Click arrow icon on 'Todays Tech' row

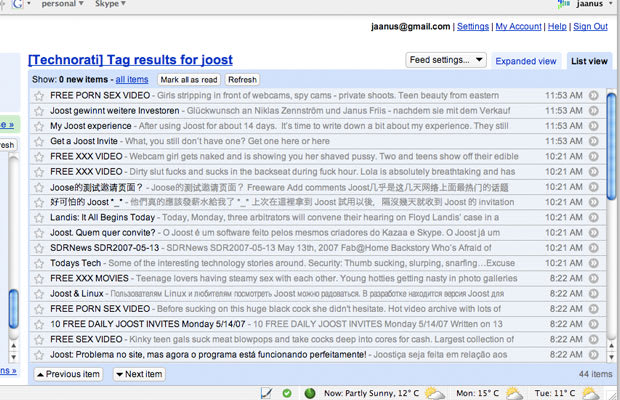[x=594, y=263]
